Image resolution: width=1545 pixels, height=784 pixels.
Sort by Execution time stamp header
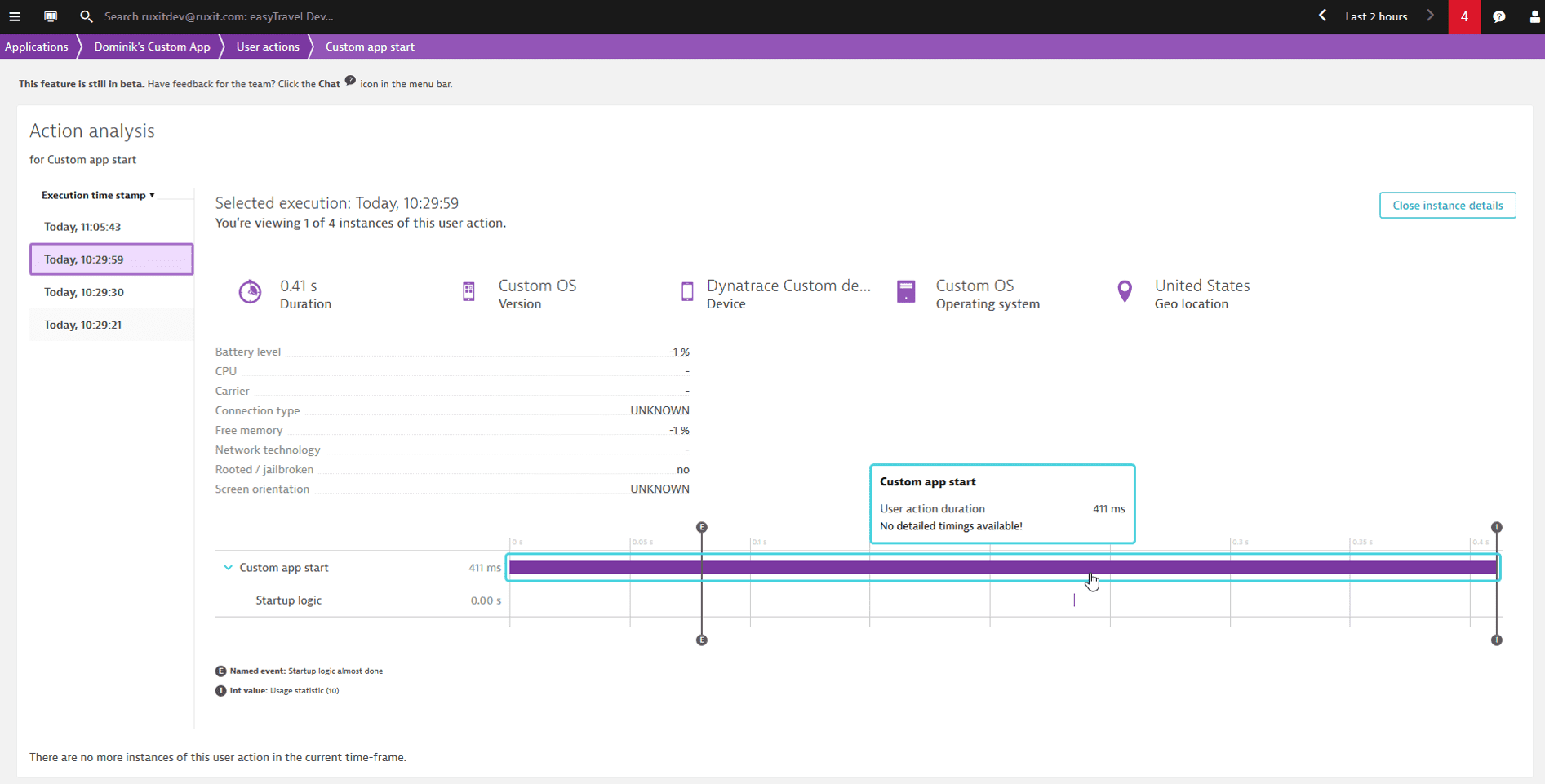[x=98, y=195]
